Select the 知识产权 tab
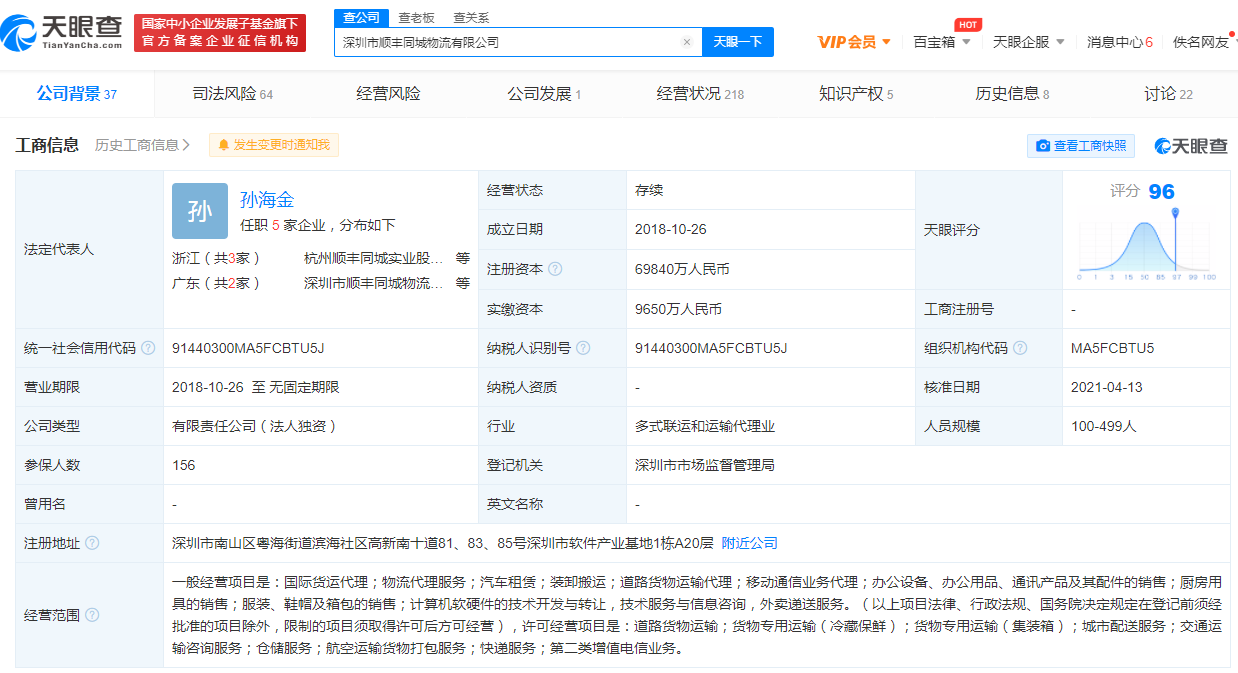This screenshot has width=1238, height=673. (x=856, y=94)
